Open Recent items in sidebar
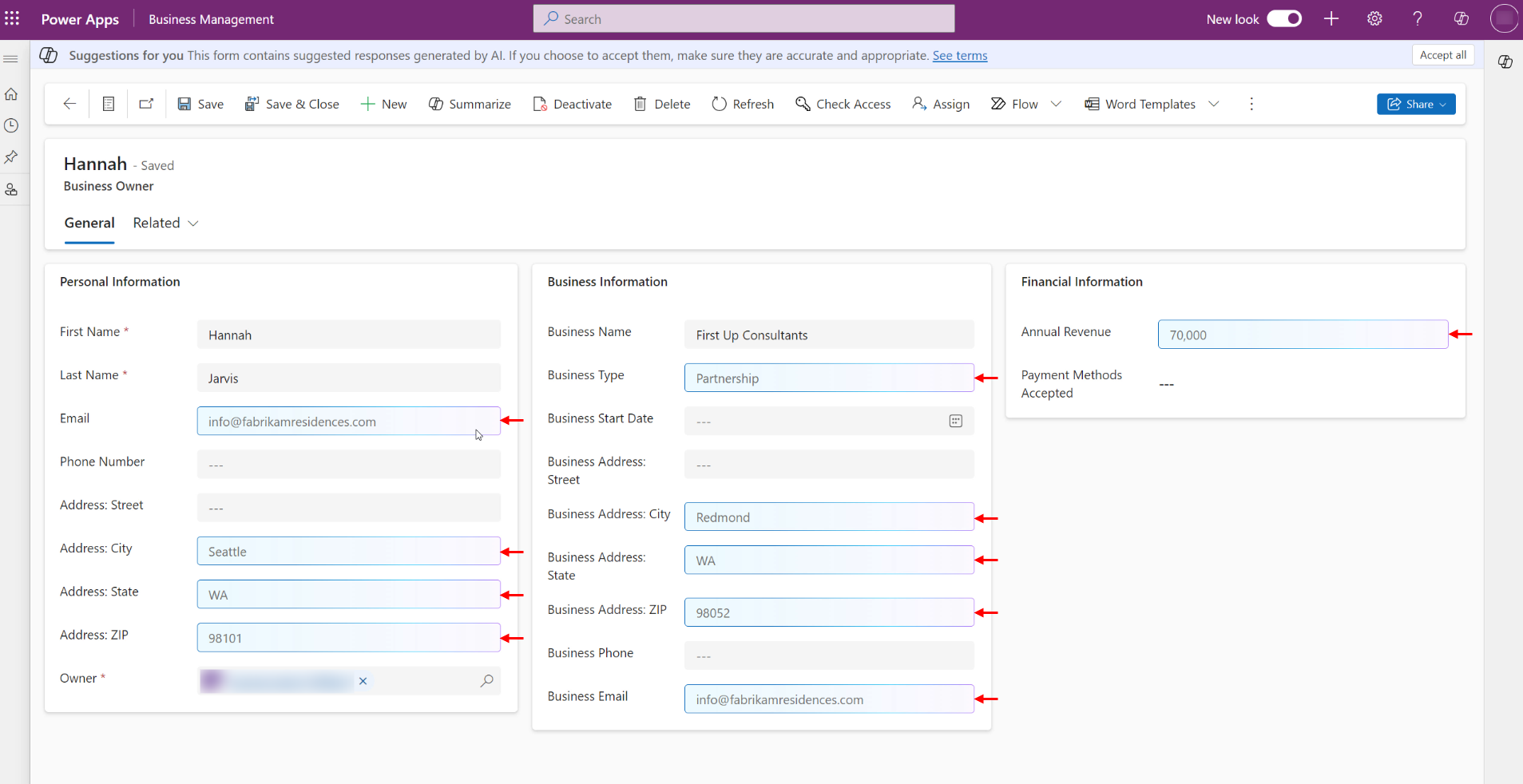 pos(11,125)
